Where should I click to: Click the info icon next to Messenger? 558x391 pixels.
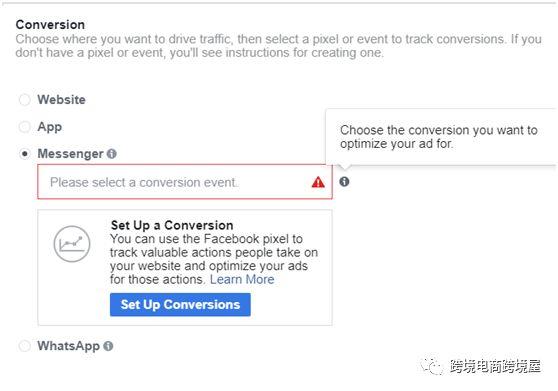[112, 154]
